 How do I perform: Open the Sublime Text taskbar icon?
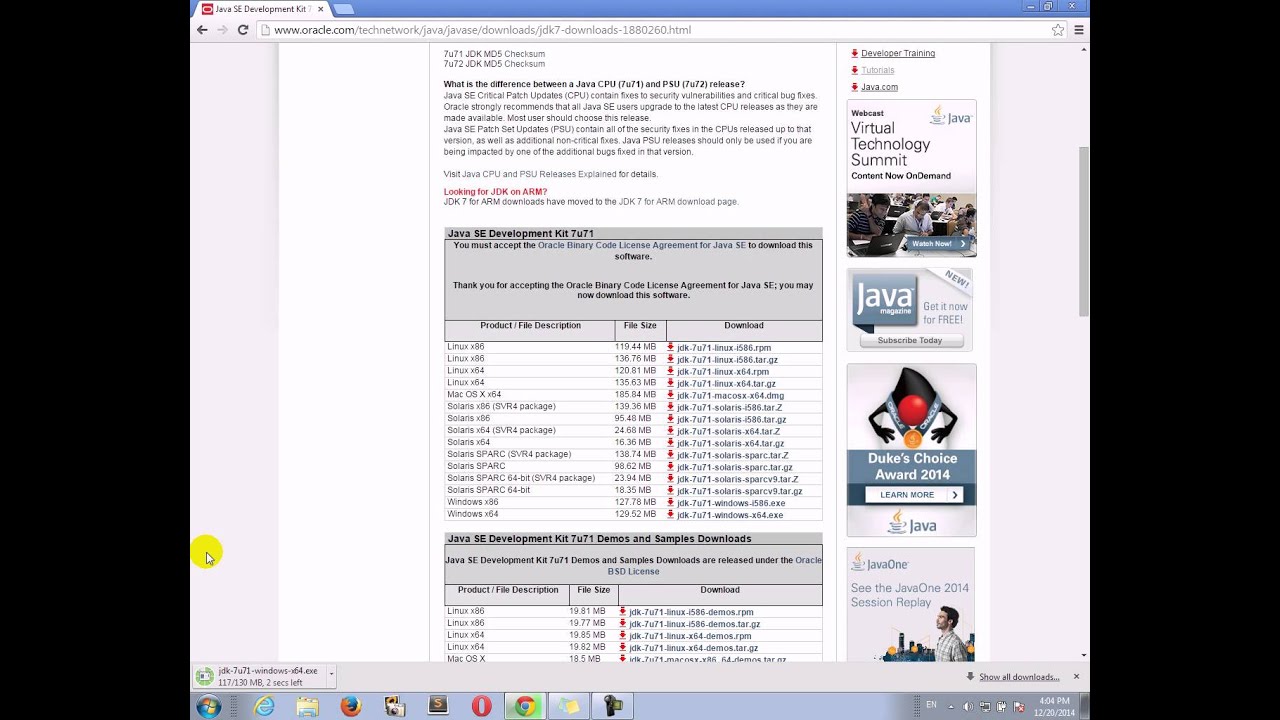coord(438,706)
